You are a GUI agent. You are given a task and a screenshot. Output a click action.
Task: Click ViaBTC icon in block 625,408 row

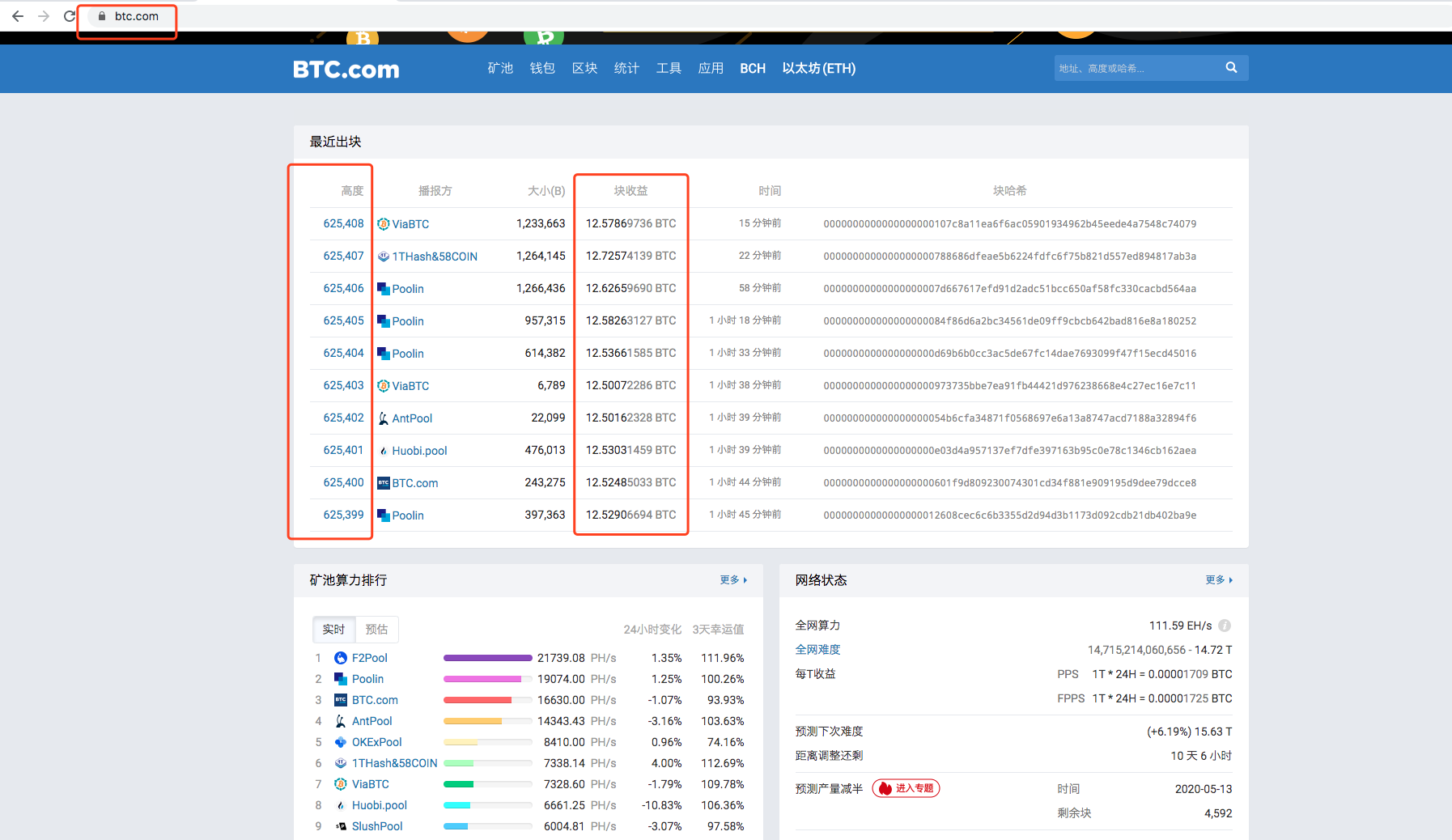coord(384,224)
